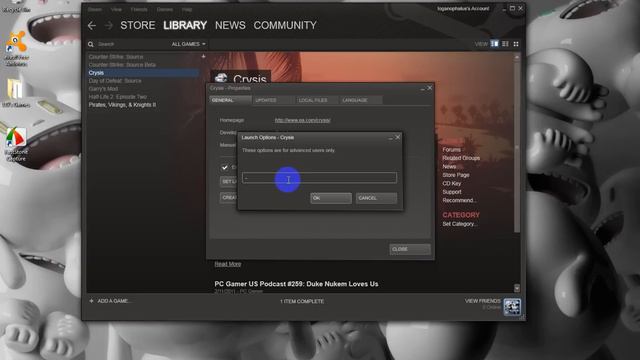Select the GENERAL tab in Properties

click(230, 100)
